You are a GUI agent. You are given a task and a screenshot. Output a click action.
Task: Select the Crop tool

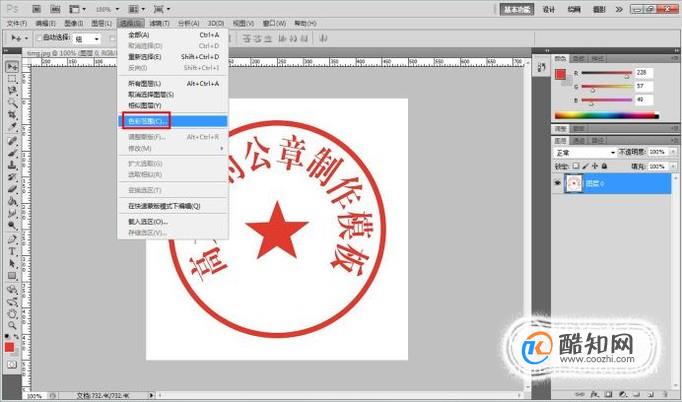click(12, 115)
